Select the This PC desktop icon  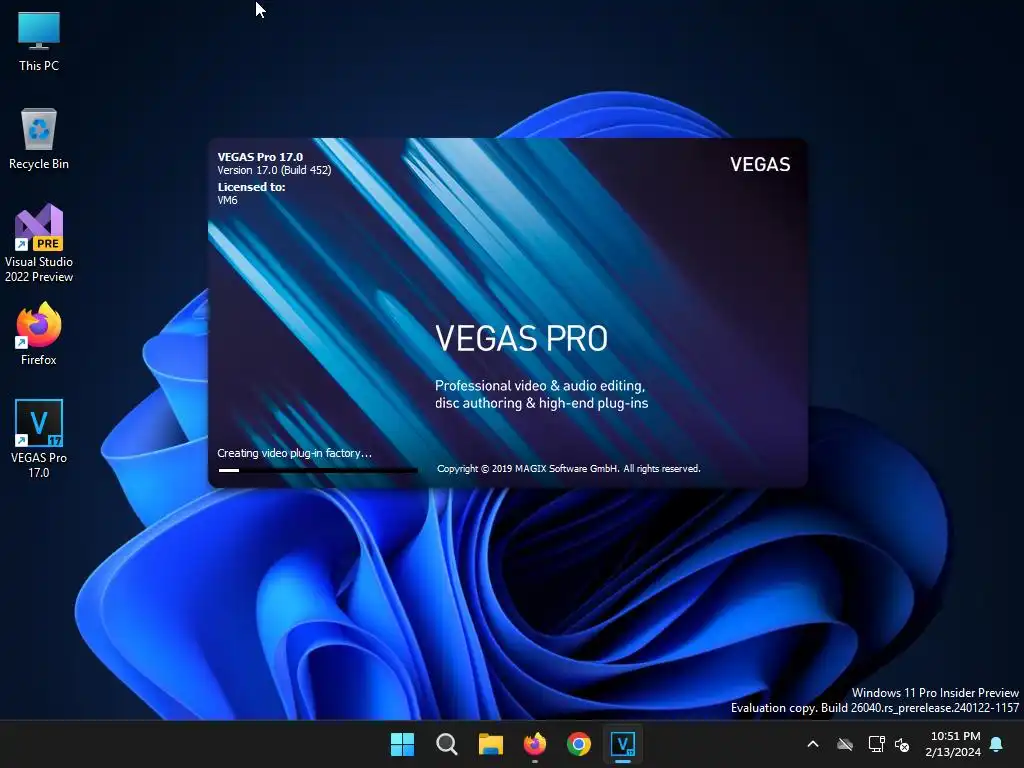tap(39, 42)
